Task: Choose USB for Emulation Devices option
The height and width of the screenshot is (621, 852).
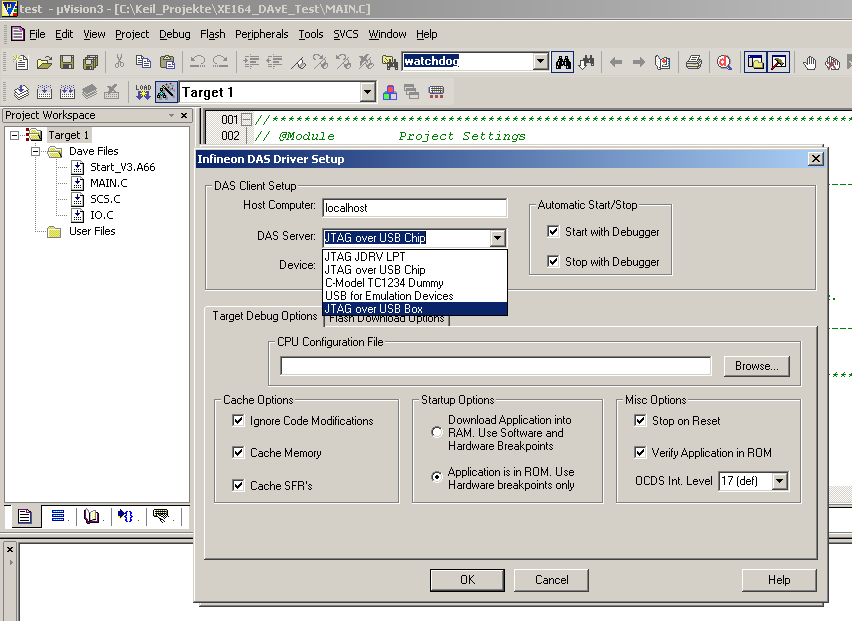Action: [x=415, y=296]
